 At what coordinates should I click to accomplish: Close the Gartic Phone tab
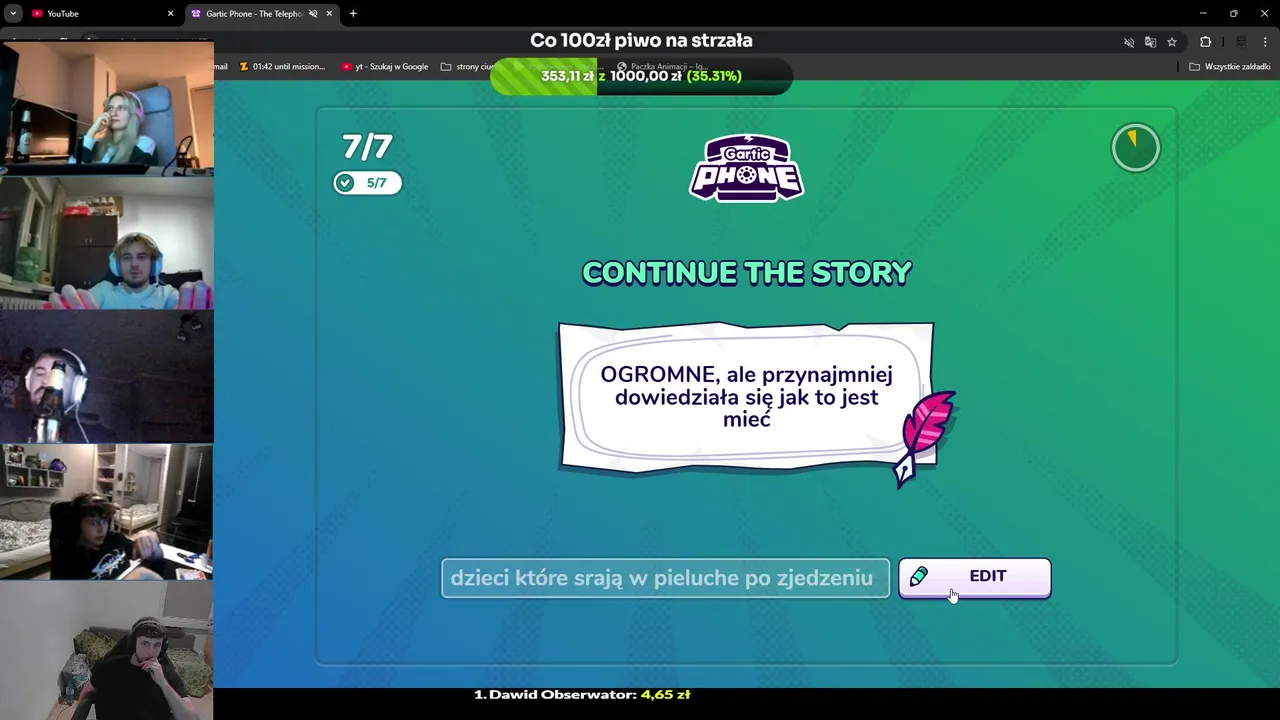click(329, 13)
